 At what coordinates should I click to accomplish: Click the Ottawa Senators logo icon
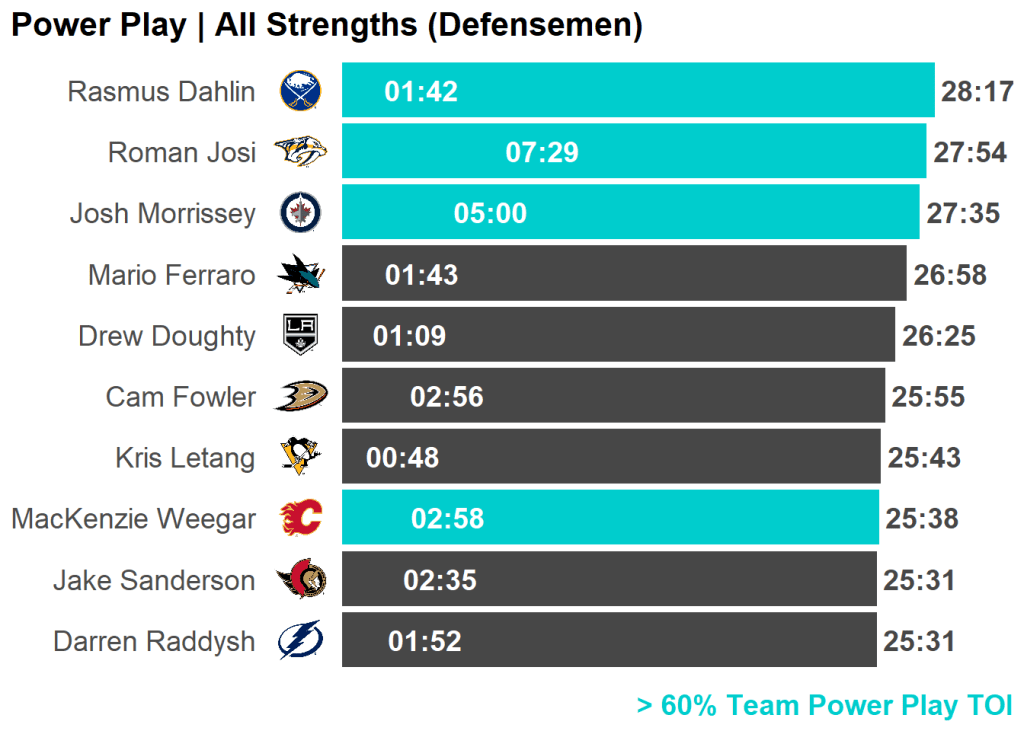[299, 580]
